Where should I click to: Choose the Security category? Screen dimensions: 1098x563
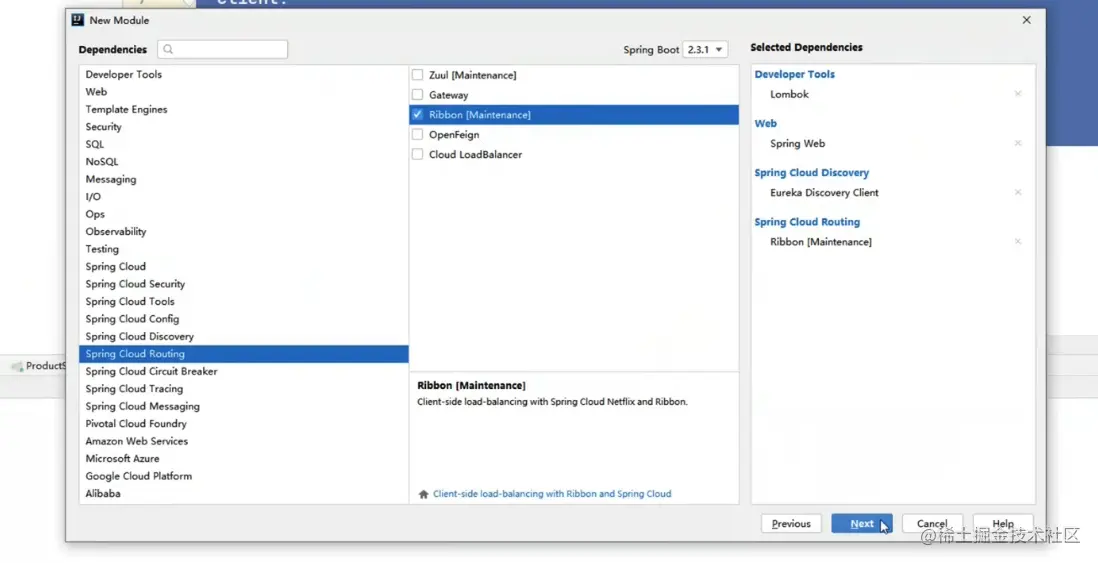pos(244,127)
